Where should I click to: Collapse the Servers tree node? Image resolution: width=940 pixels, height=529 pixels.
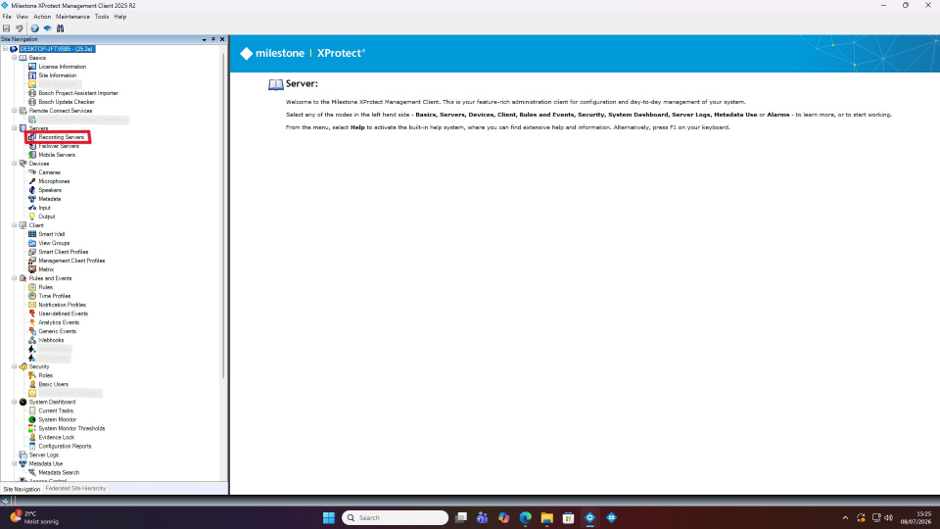point(14,128)
